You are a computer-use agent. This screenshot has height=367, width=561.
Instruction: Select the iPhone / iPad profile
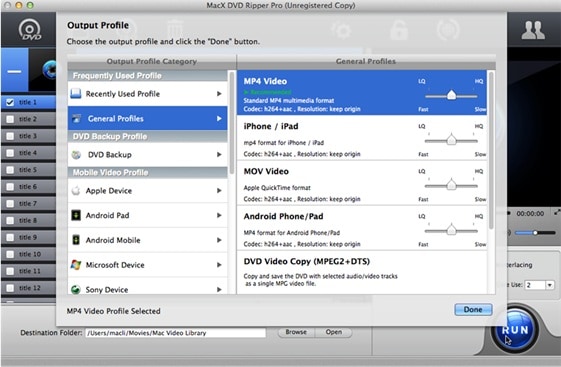362,138
